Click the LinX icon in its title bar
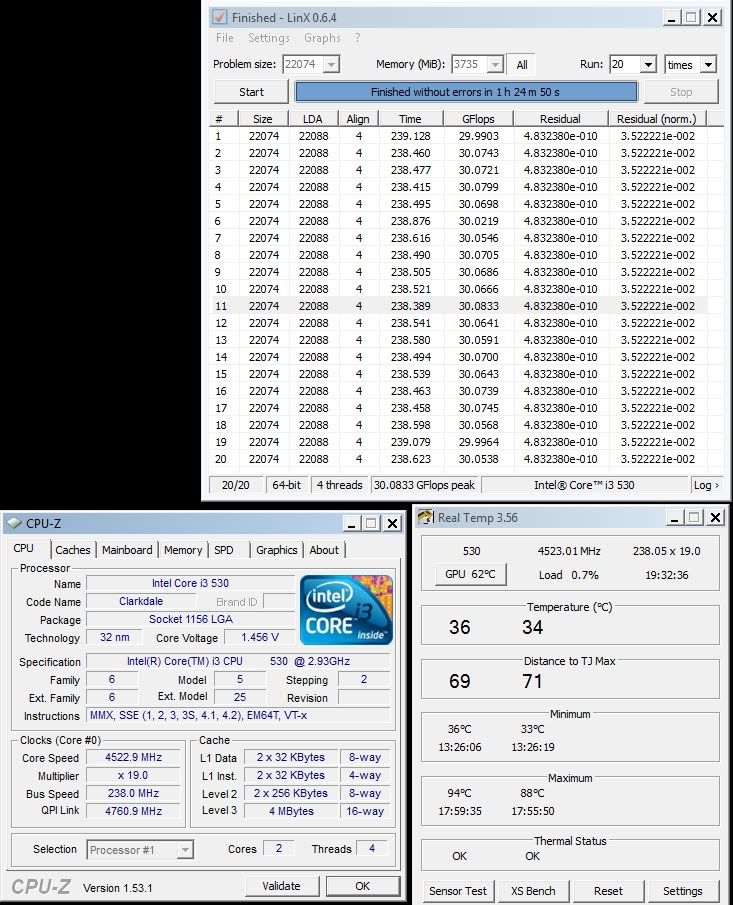Image resolution: width=733 pixels, height=905 pixels. pos(219,17)
